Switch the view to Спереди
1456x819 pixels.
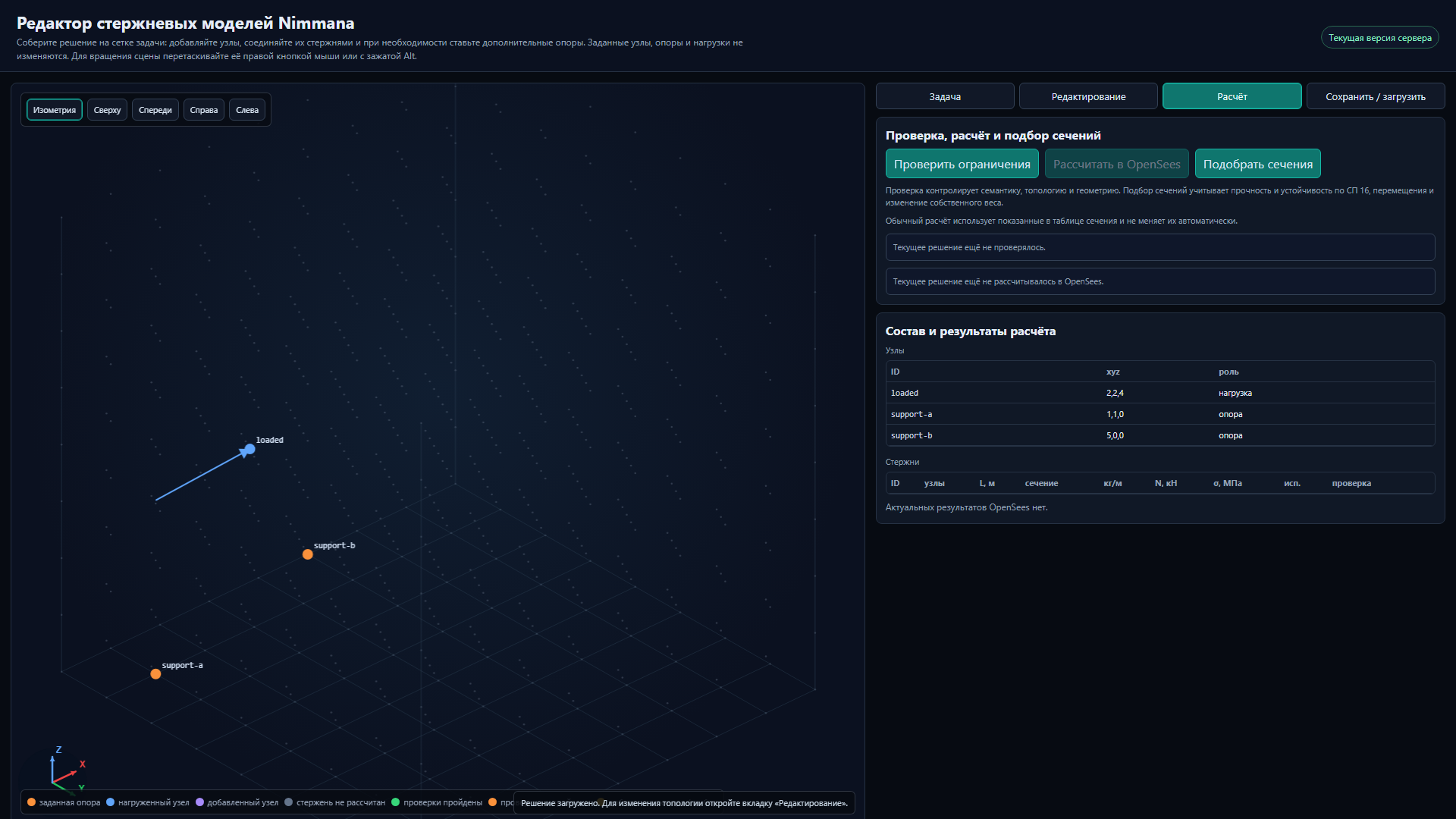click(155, 110)
